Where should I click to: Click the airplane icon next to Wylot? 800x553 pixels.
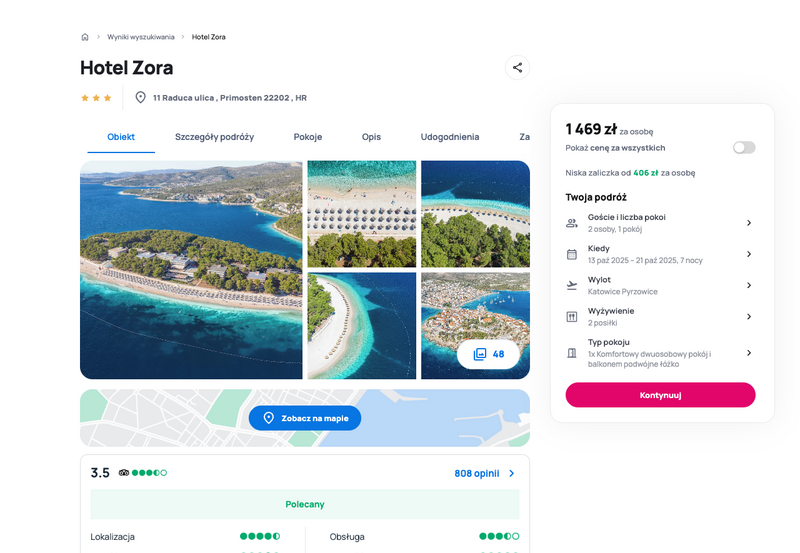pyautogui.click(x=572, y=285)
